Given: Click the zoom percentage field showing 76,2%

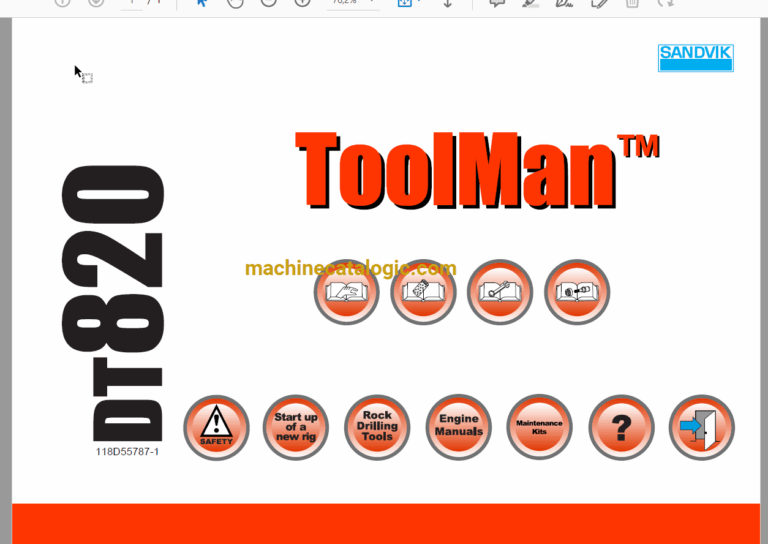Looking at the screenshot, I should click(x=354, y=3).
